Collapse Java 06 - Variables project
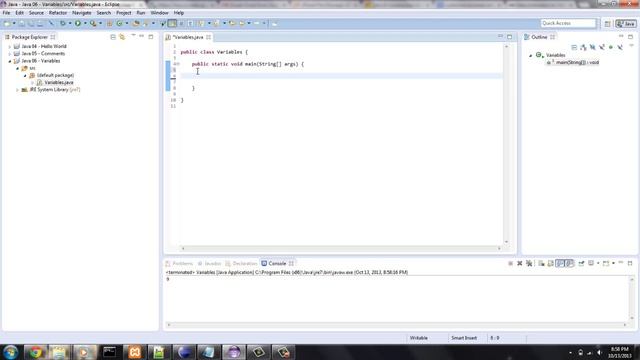The width and height of the screenshot is (640, 360). coord(10,61)
